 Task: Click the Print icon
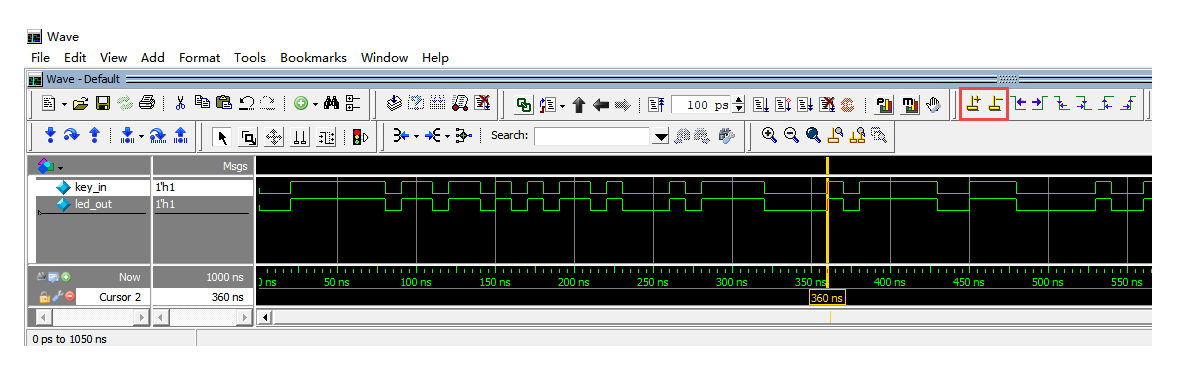[x=146, y=103]
